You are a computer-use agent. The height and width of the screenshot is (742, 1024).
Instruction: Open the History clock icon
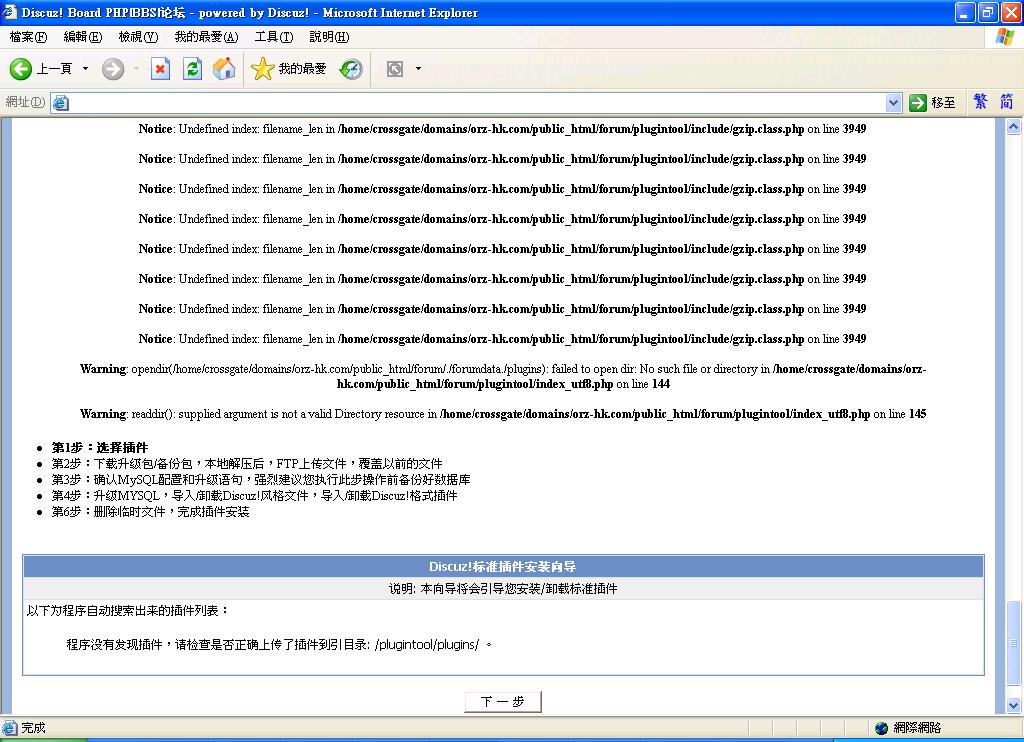tap(351, 69)
